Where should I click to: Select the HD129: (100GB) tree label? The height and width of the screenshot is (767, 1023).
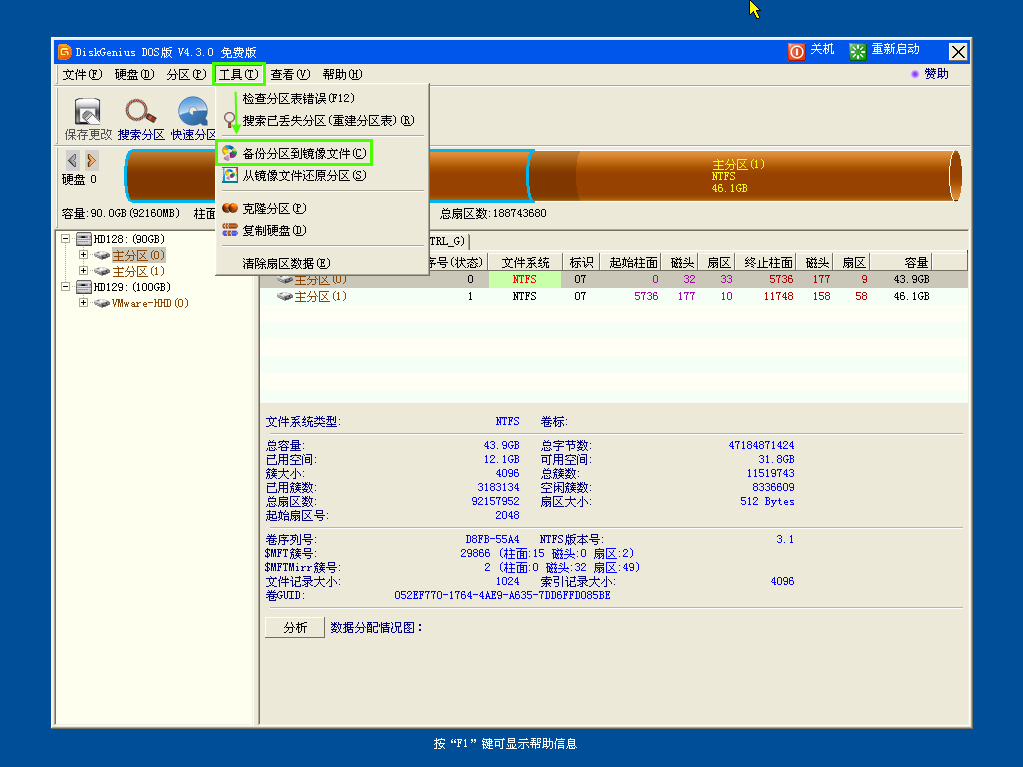pos(132,287)
